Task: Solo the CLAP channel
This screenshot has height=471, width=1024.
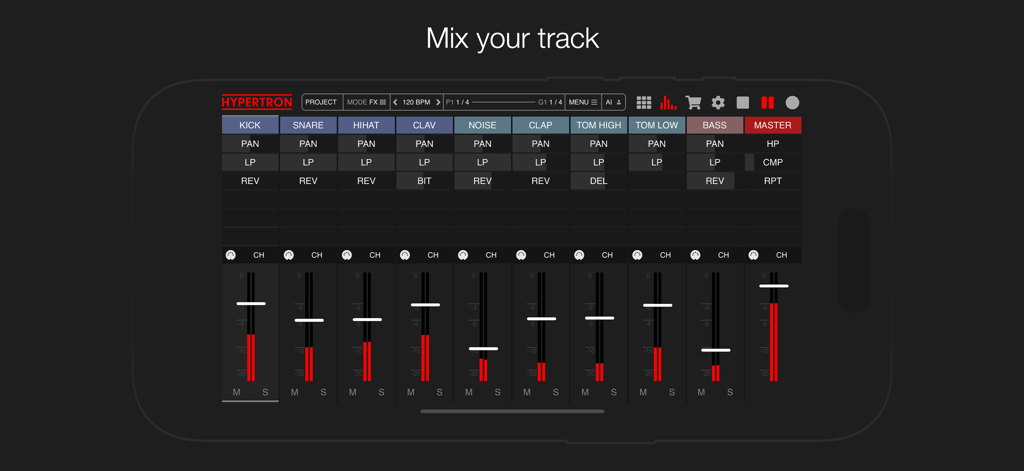Action: 556,392
